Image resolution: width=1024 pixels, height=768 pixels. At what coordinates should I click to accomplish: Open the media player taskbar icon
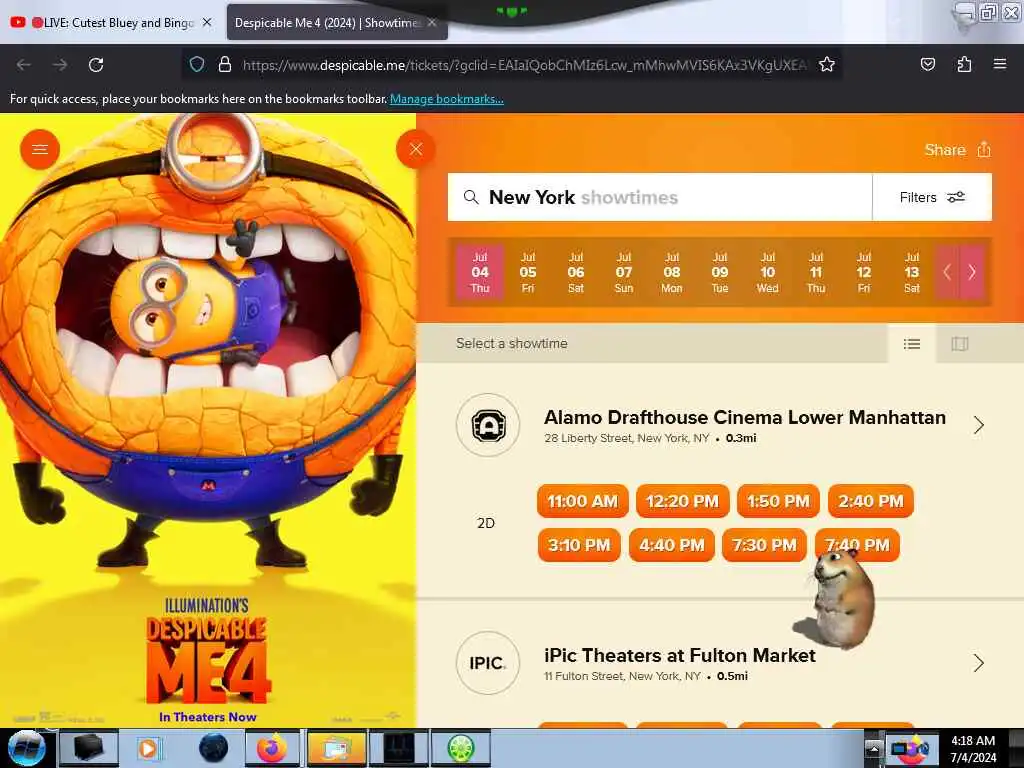(149, 748)
